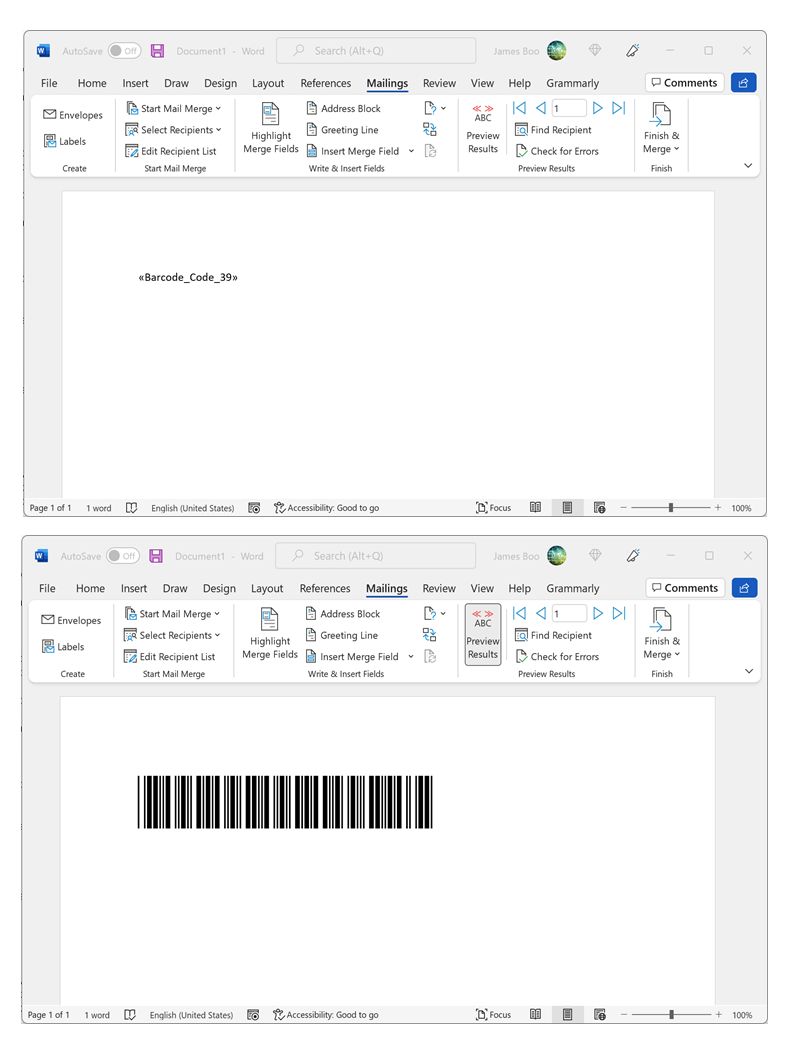Click record number field in top window
The width and height of the screenshot is (797, 1056).
coord(569,108)
